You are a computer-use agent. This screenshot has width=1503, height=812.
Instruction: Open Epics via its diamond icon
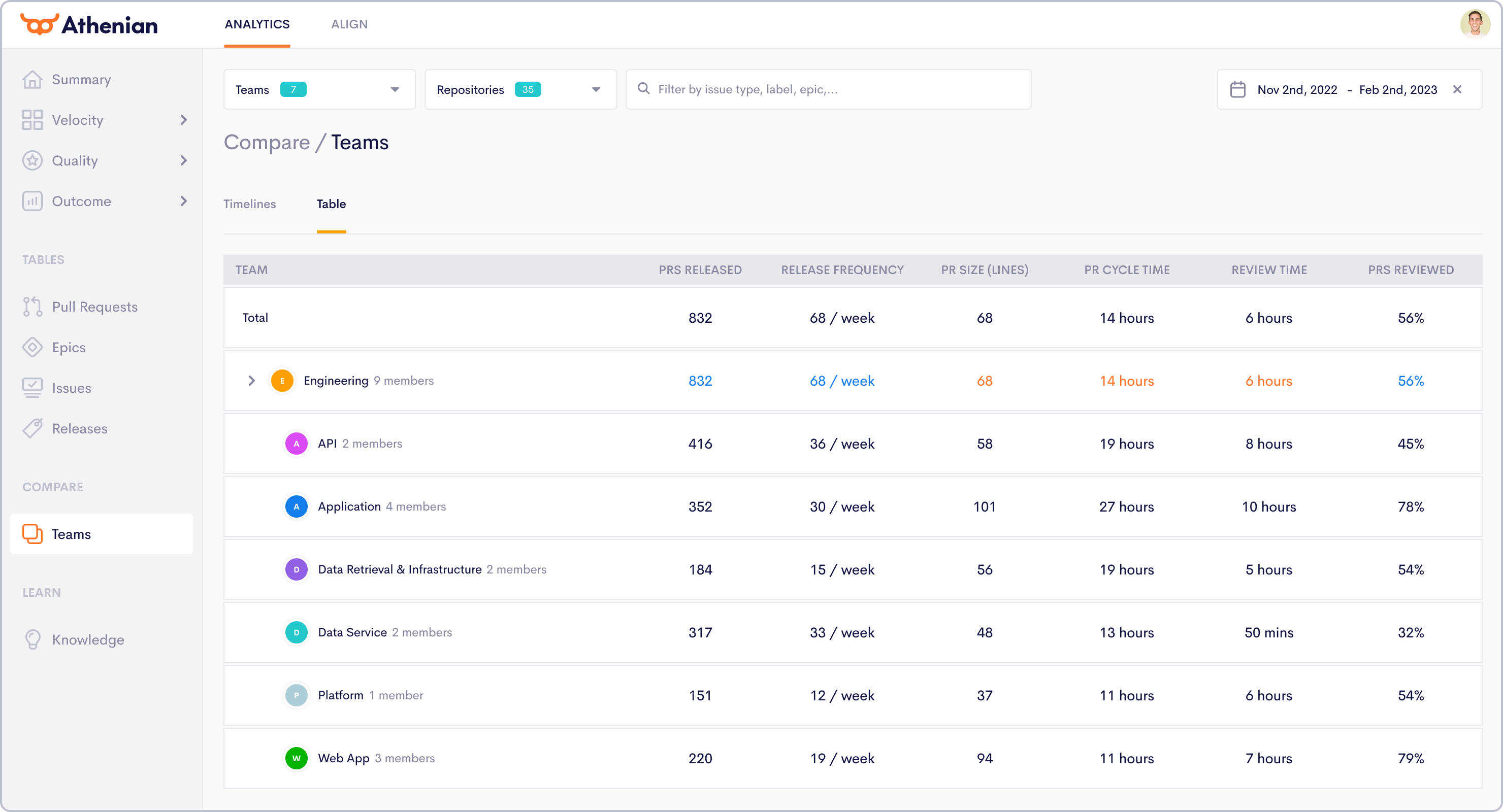click(32, 348)
